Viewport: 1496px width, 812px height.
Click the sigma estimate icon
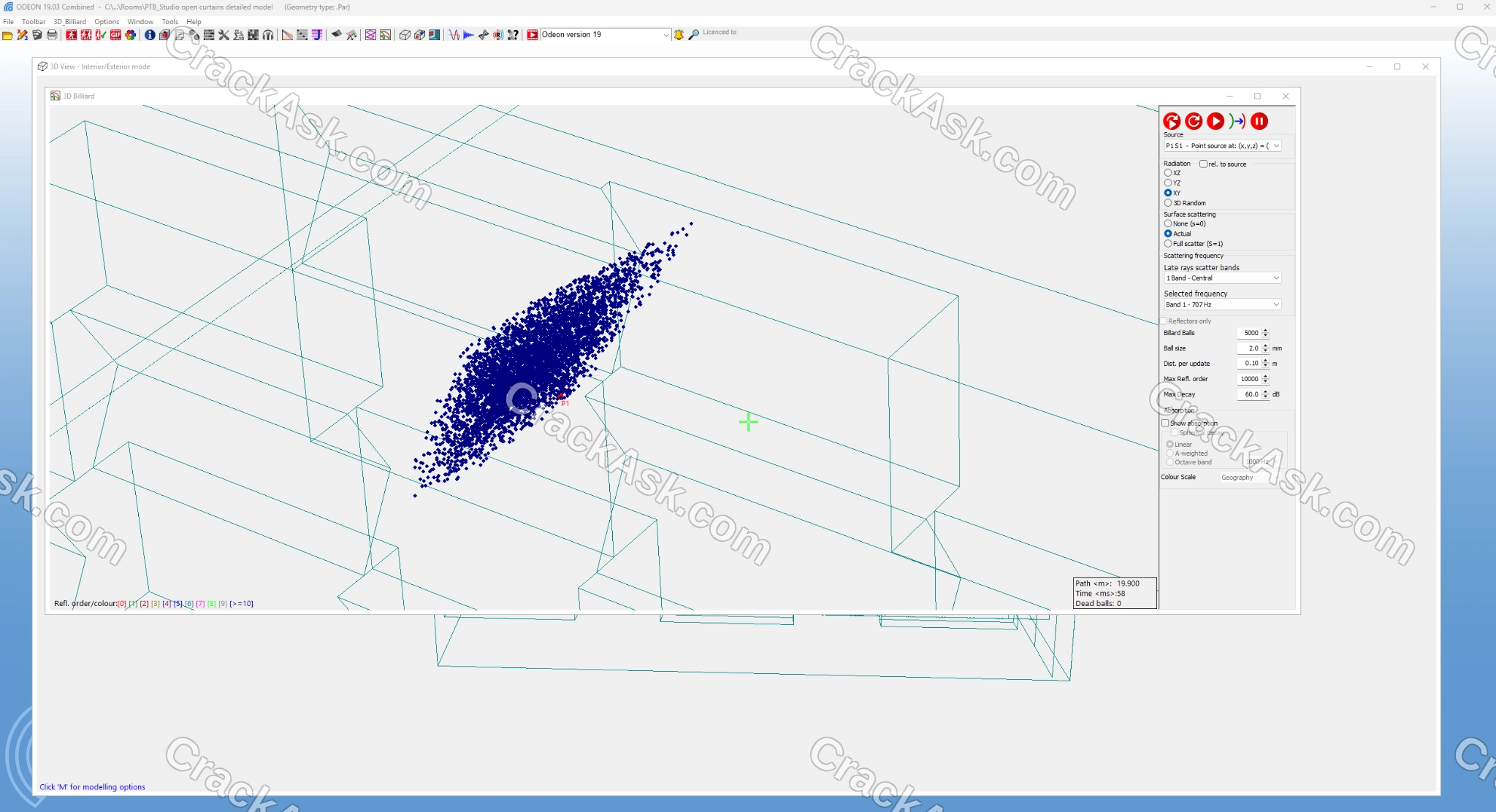click(x=238, y=35)
